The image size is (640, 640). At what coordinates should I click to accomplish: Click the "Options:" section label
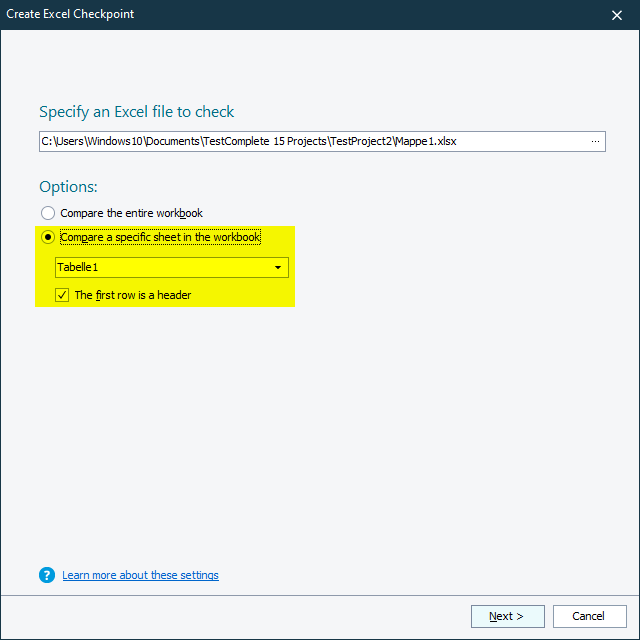coord(68,187)
